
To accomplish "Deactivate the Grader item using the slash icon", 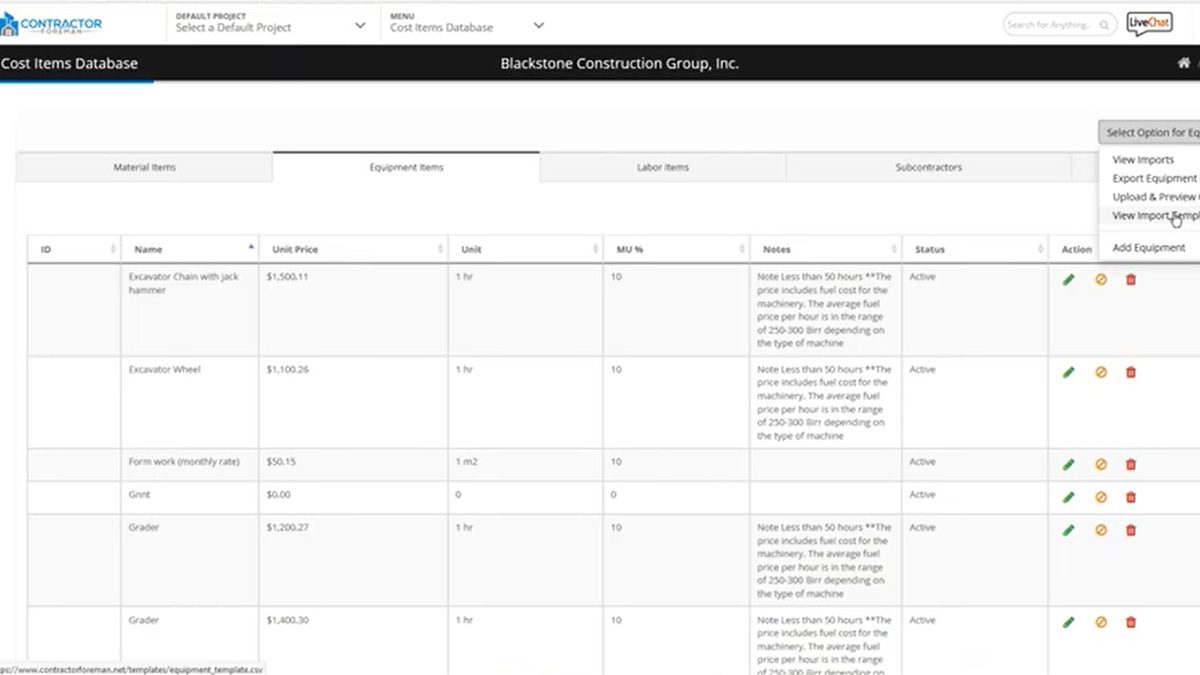I will tap(1100, 530).
